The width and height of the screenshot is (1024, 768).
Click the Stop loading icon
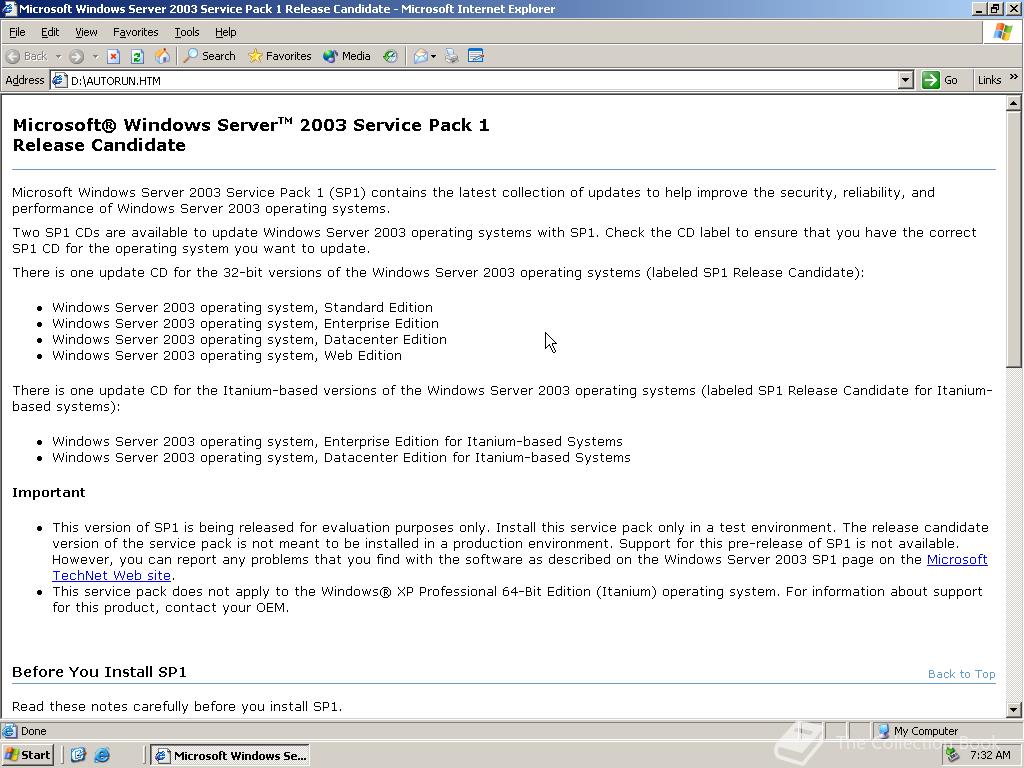(114, 56)
